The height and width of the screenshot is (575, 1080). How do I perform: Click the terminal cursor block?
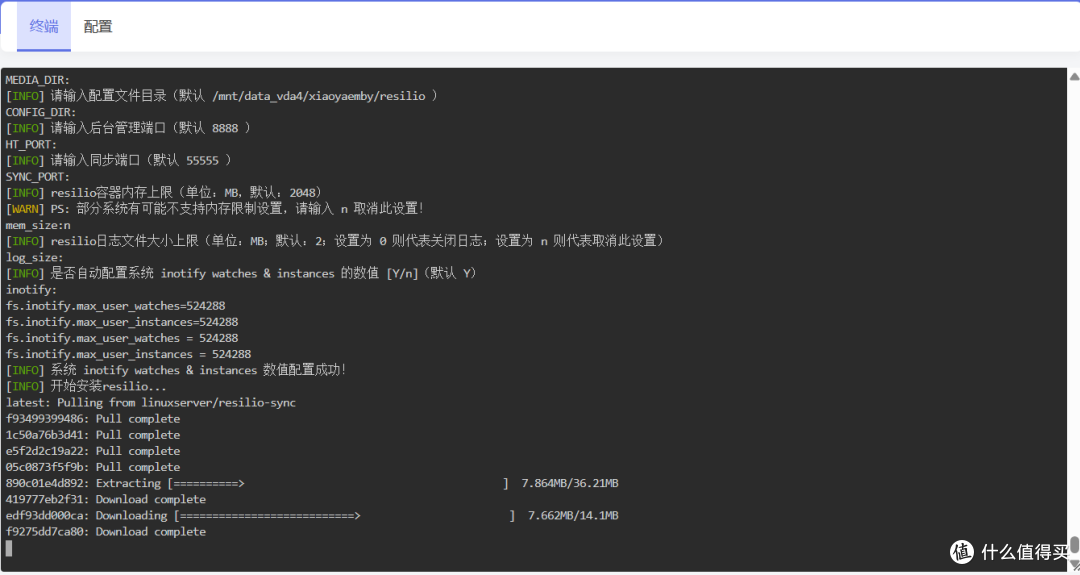click(x=9, y=547)
